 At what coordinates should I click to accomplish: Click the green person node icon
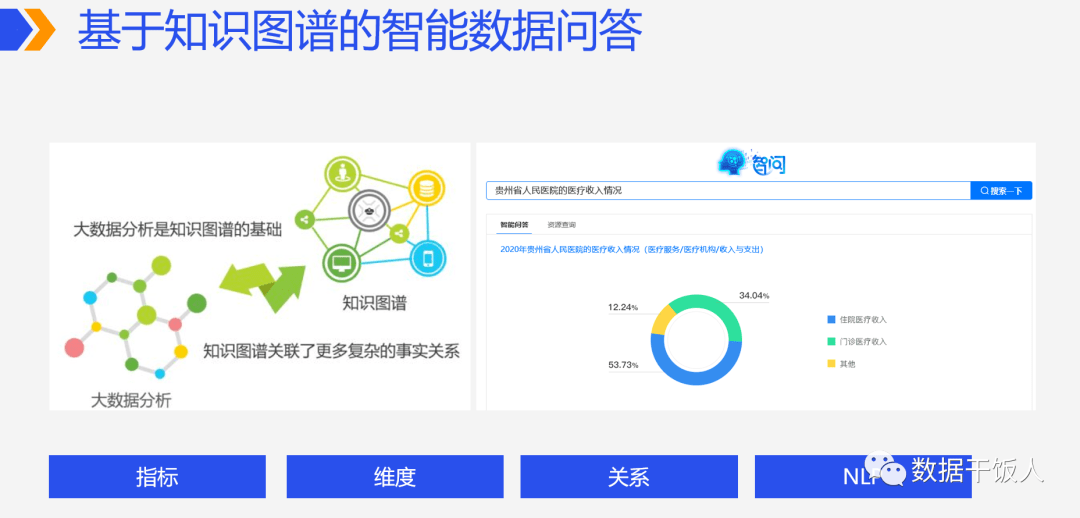(341, 174)
